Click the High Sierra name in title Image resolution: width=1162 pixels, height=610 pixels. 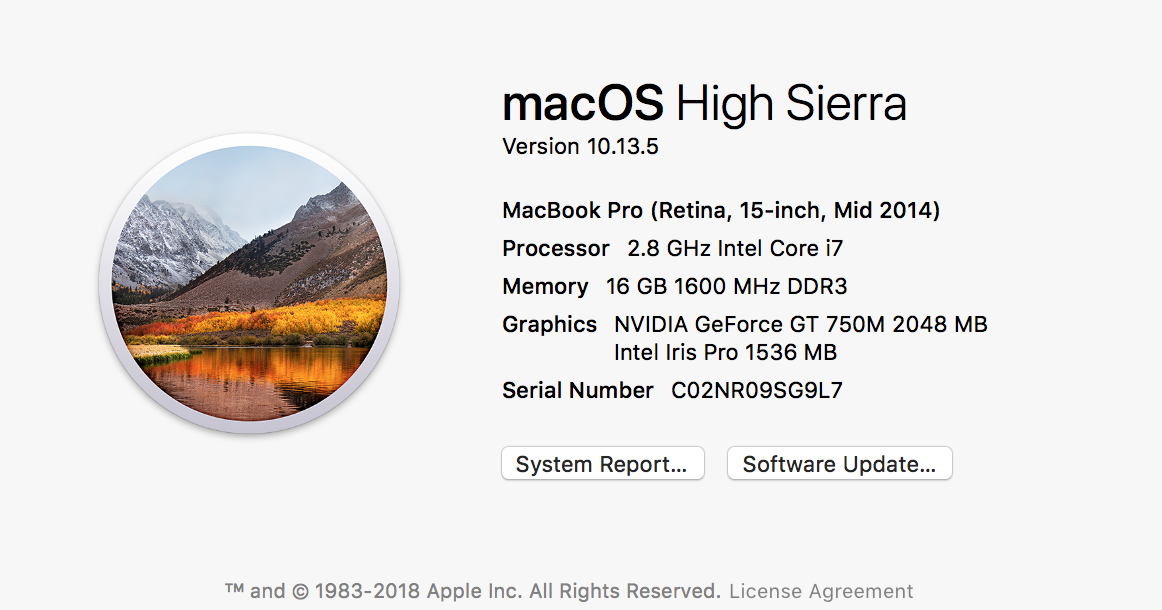pyautogui.click(x=791, y=103)
